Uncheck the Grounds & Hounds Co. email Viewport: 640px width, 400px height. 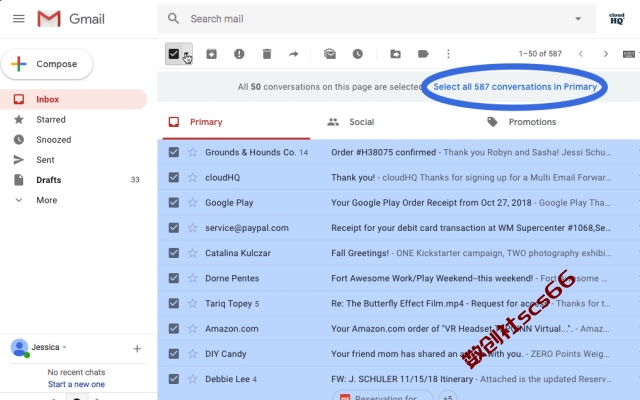point(173,152)
